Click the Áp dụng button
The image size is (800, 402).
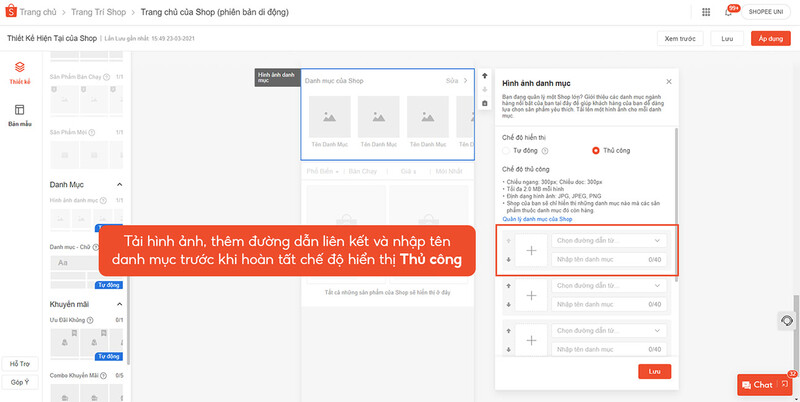(x=770, y=38)
